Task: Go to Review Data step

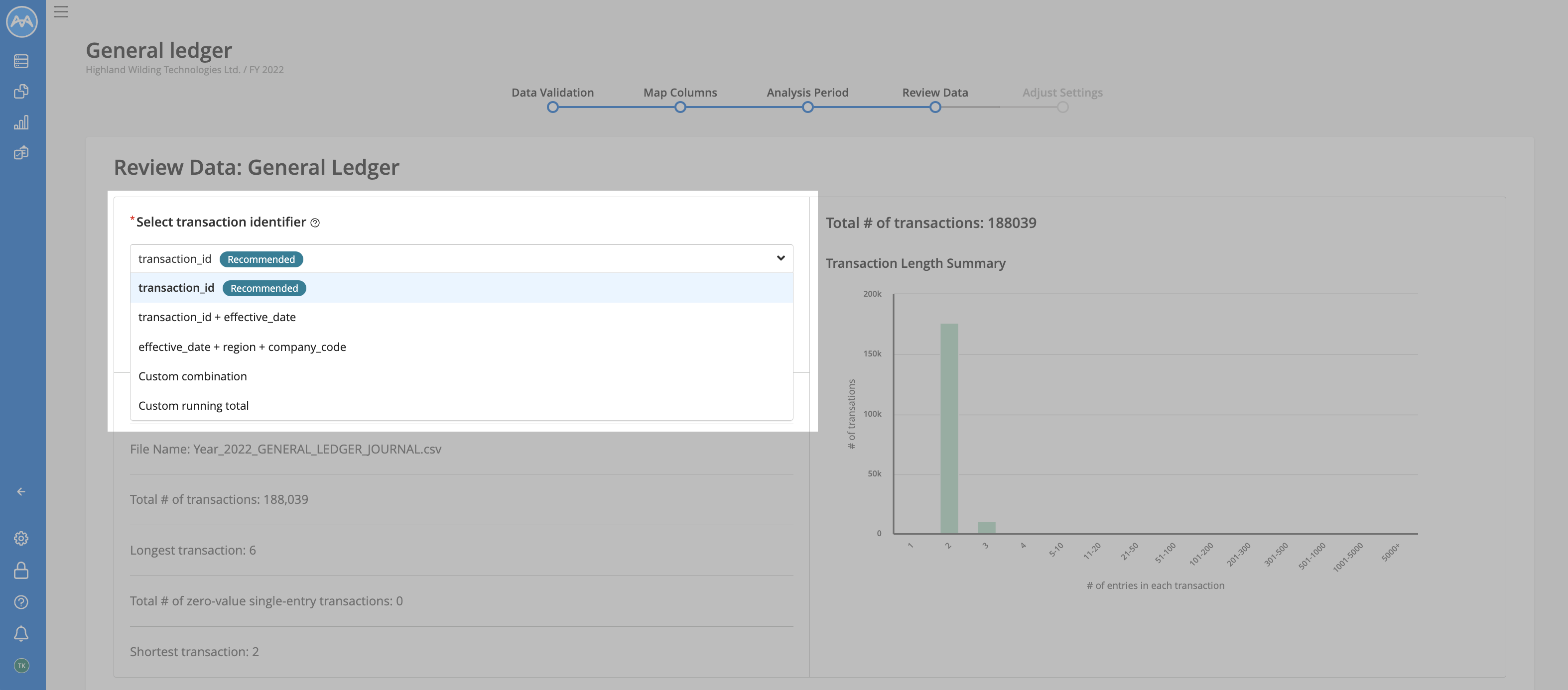Action: 935,93
